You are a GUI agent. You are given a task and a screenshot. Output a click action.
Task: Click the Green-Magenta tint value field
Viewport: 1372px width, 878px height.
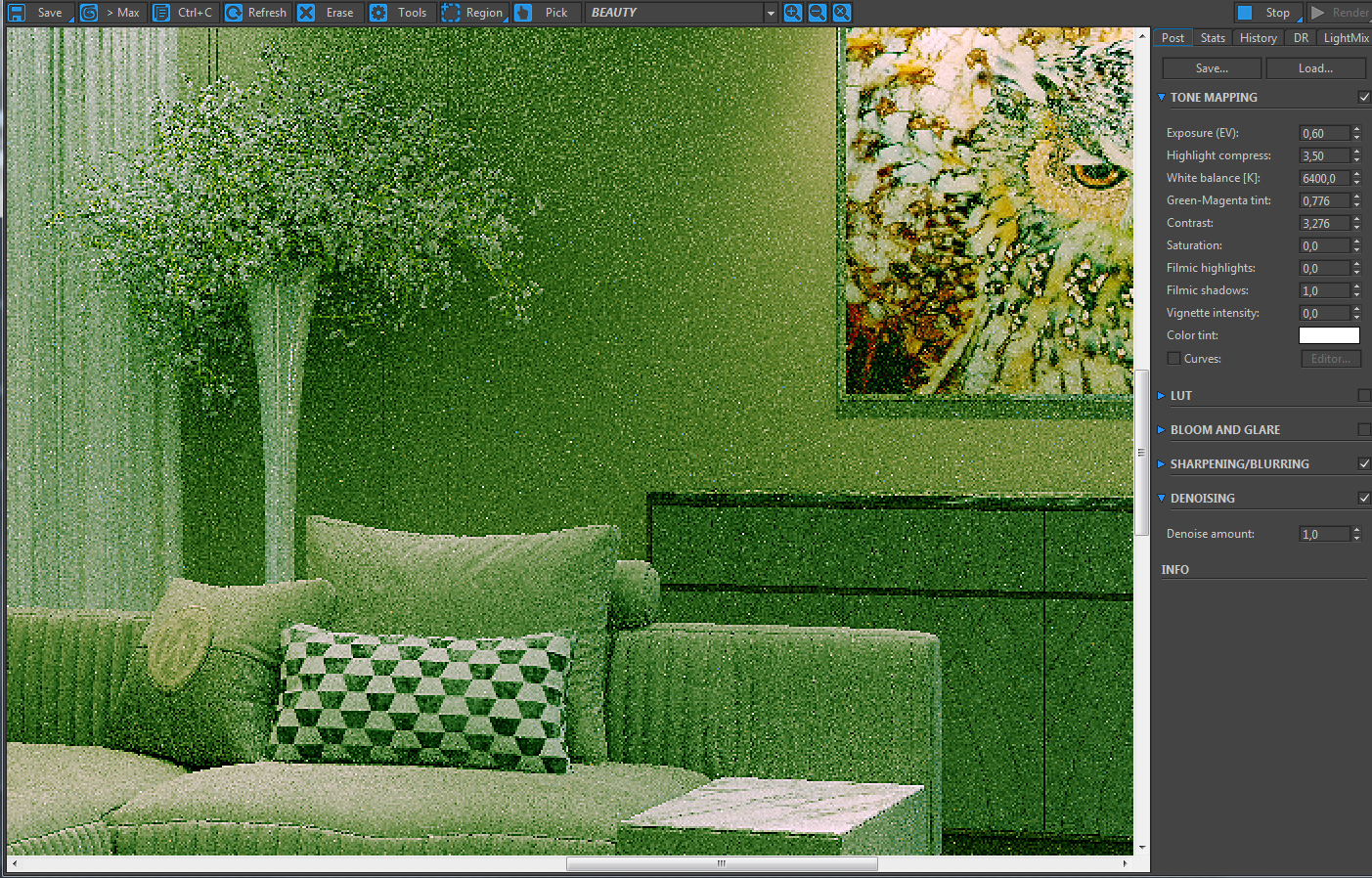(1324, 200)
